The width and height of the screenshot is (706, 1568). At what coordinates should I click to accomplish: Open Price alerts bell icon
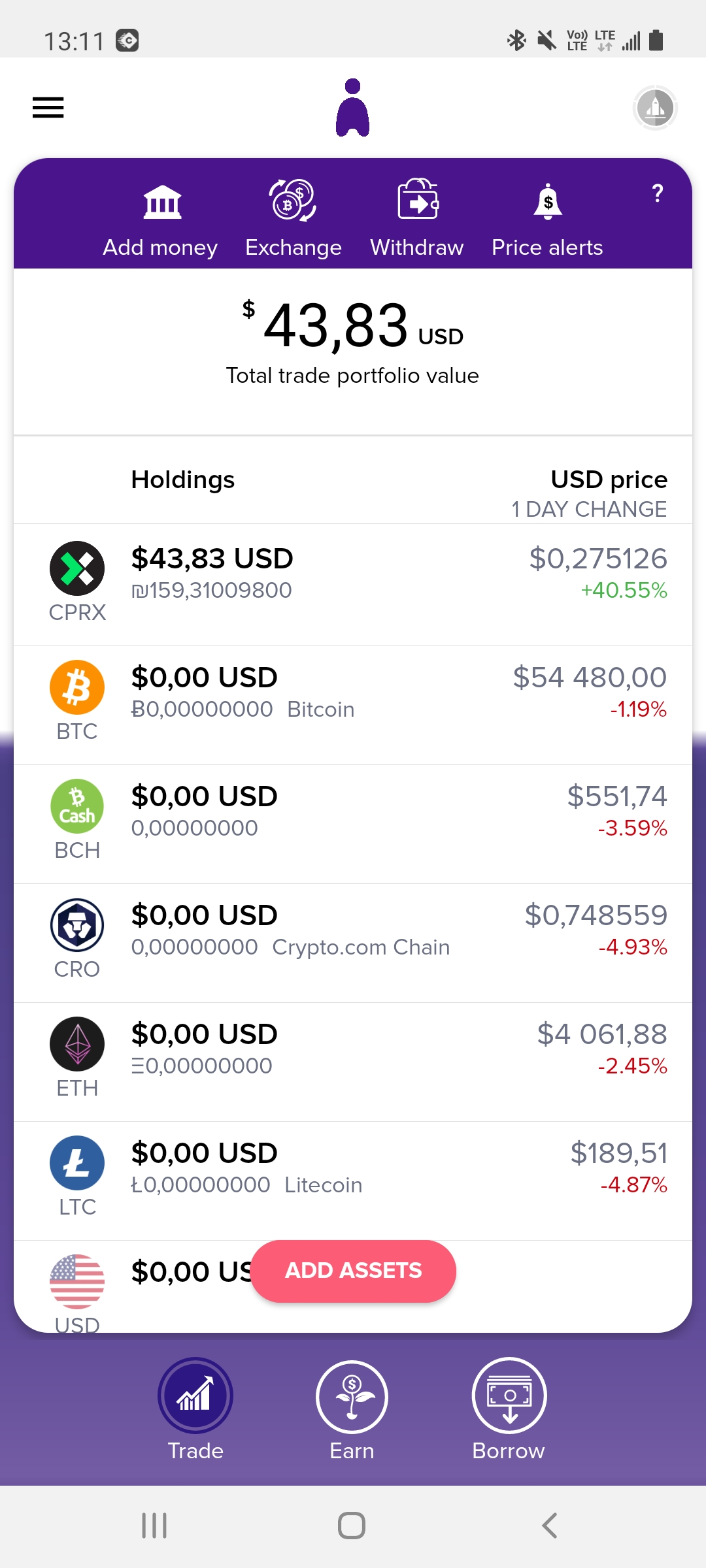click(548, 201)
